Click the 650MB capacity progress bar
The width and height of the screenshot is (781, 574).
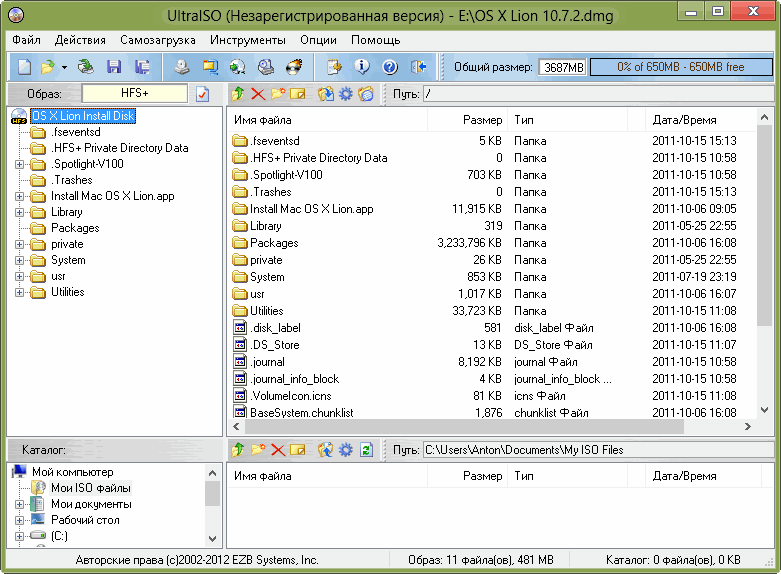[x=681, y=67]
